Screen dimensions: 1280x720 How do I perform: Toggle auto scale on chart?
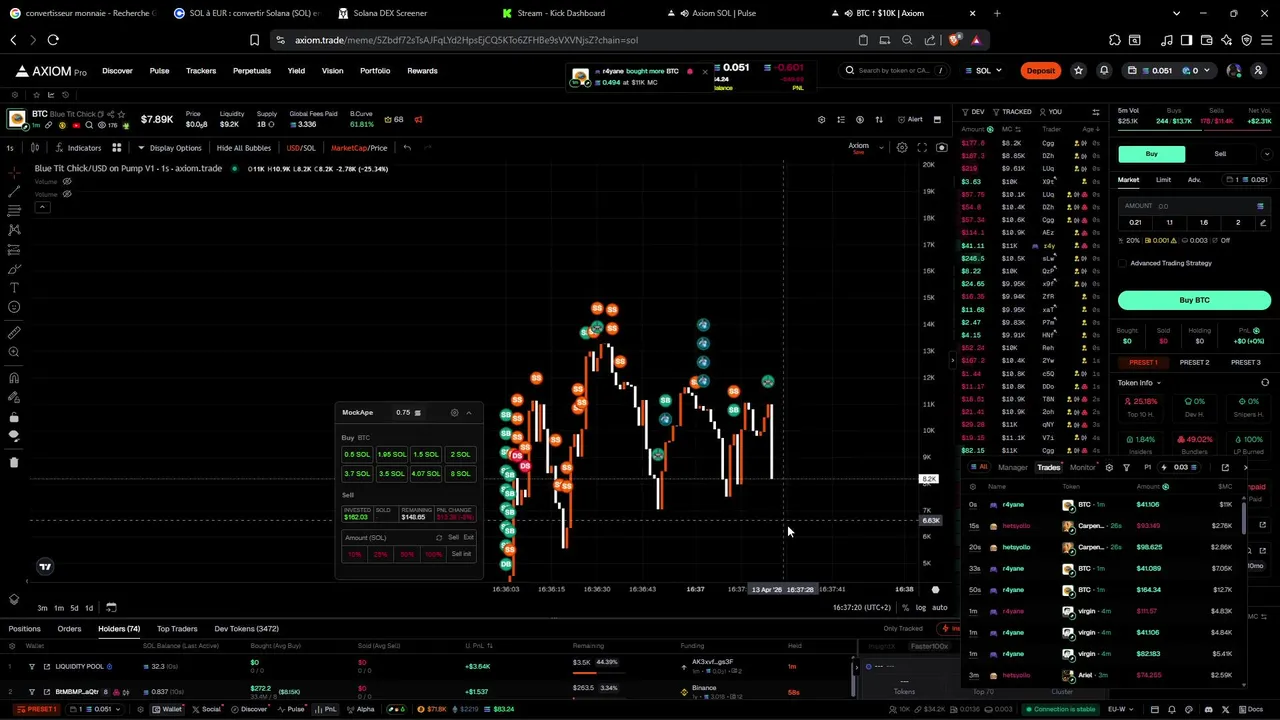coord(940,608)
